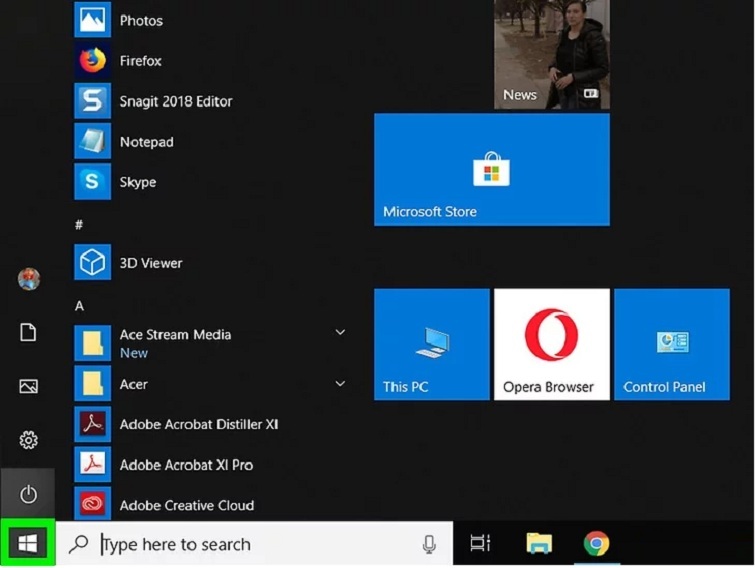Viewport: 755px width, 568px height.
Task: Open Snagit 2018 Editor
Action: pyautogui.click(x=175, y=101)
